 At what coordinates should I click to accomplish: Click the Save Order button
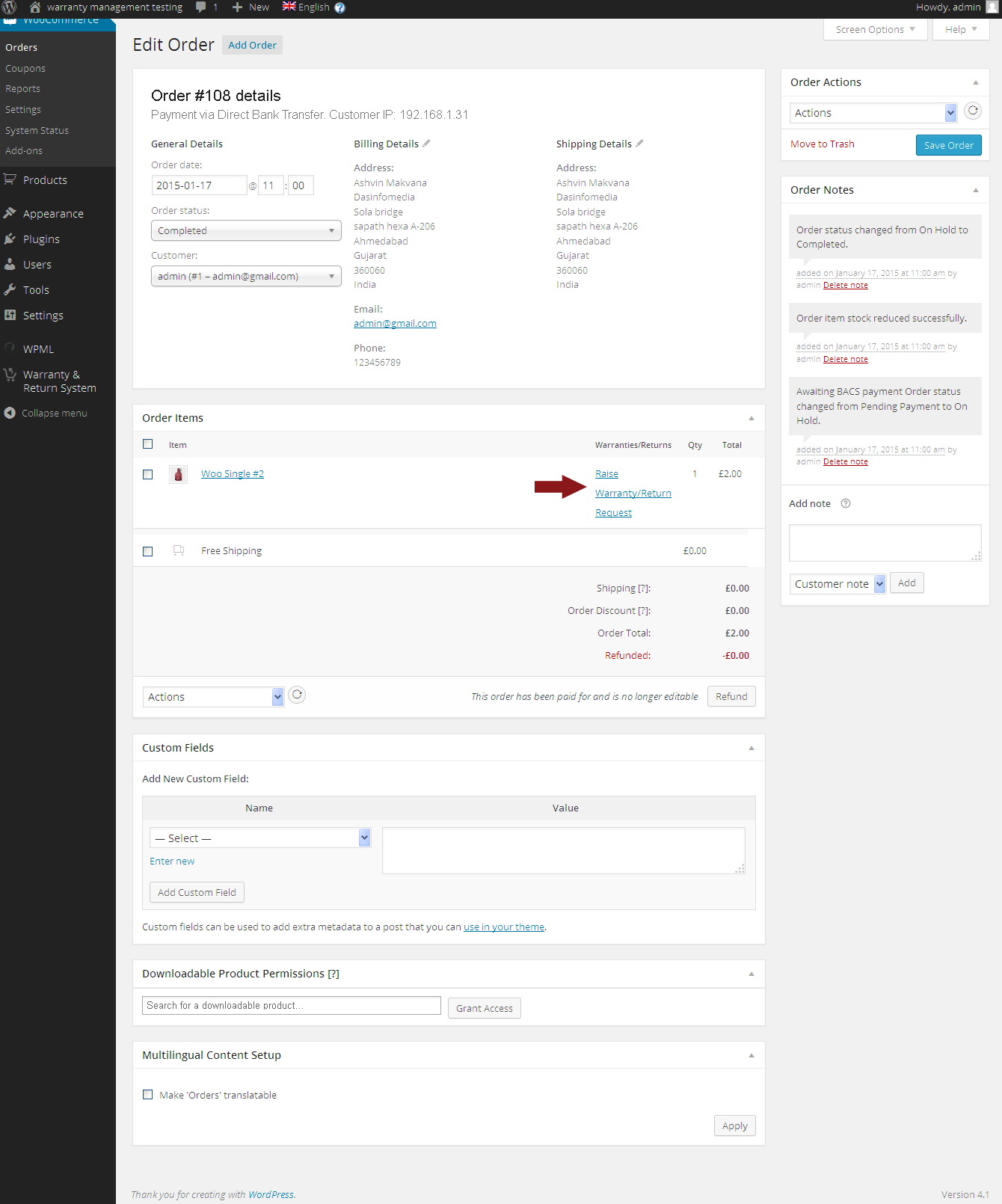[x=948, y=145]
